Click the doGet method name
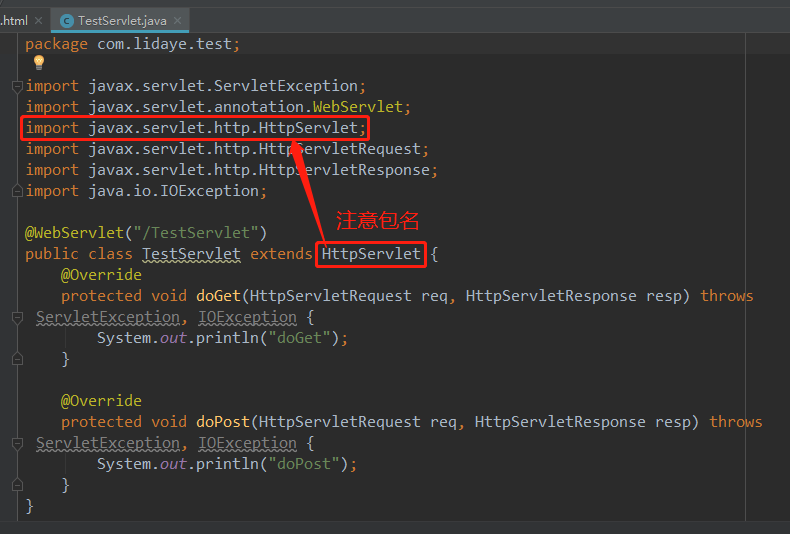The height and width of the screenshot is (534, 790). (x=218, y=296)
